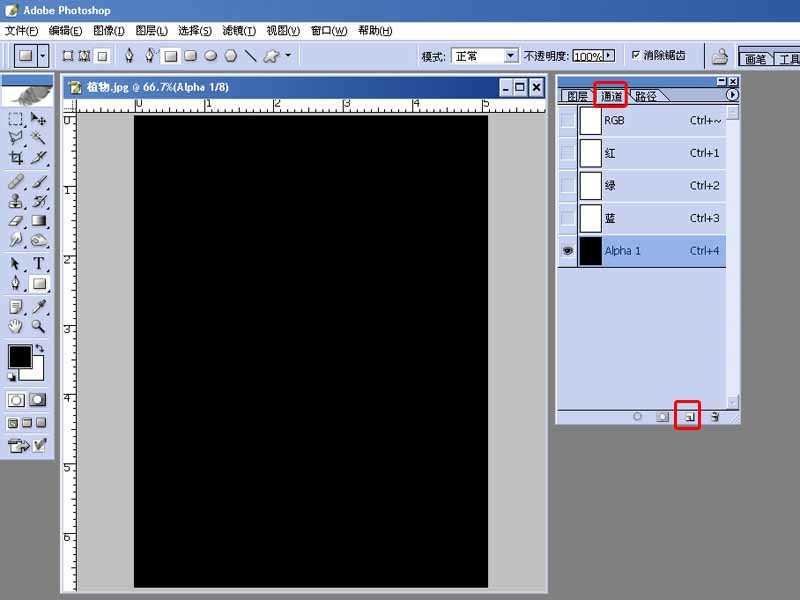Switch to Quick Mask mode

37,399
